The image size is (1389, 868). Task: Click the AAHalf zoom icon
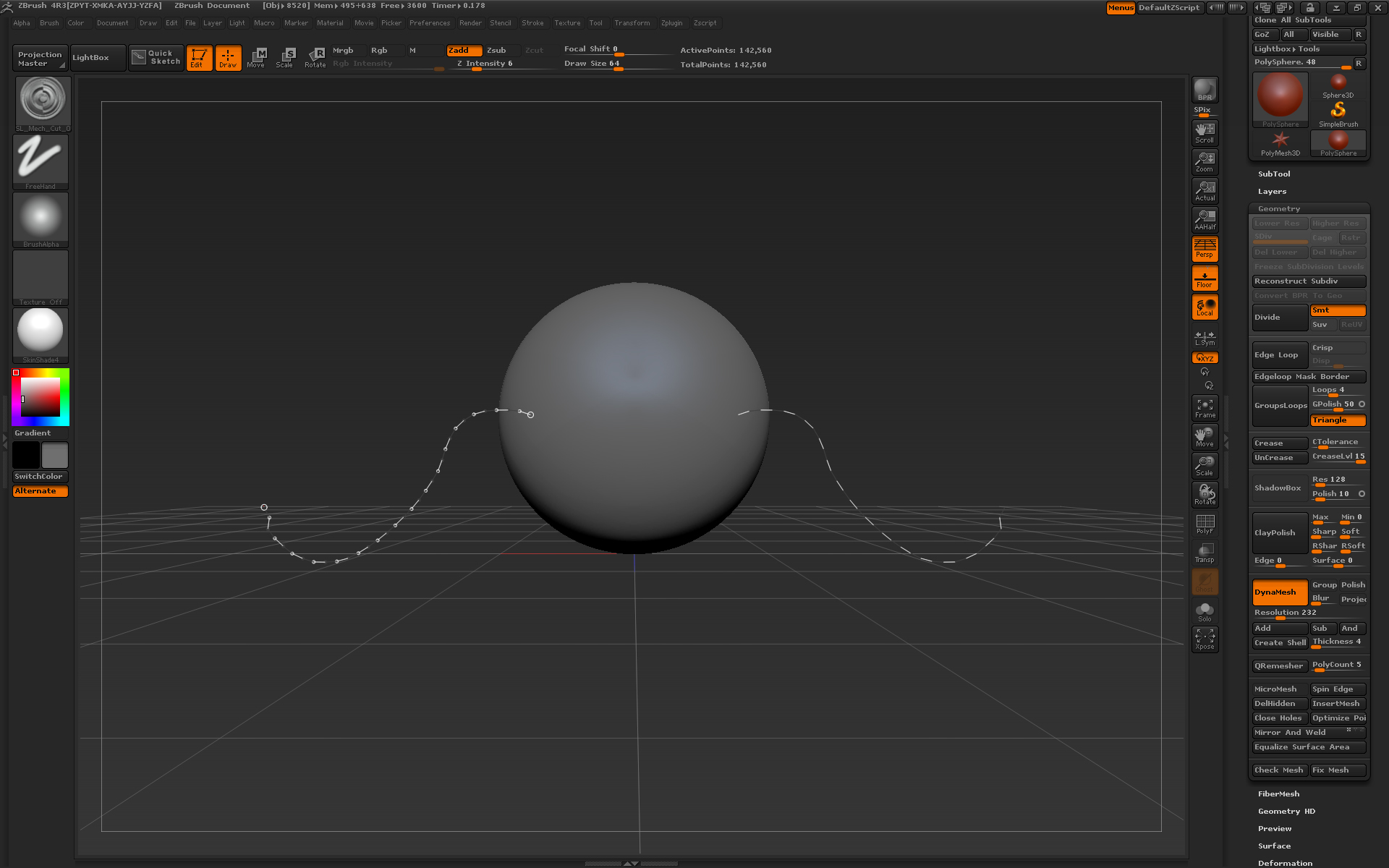(x=1205, y=219)
